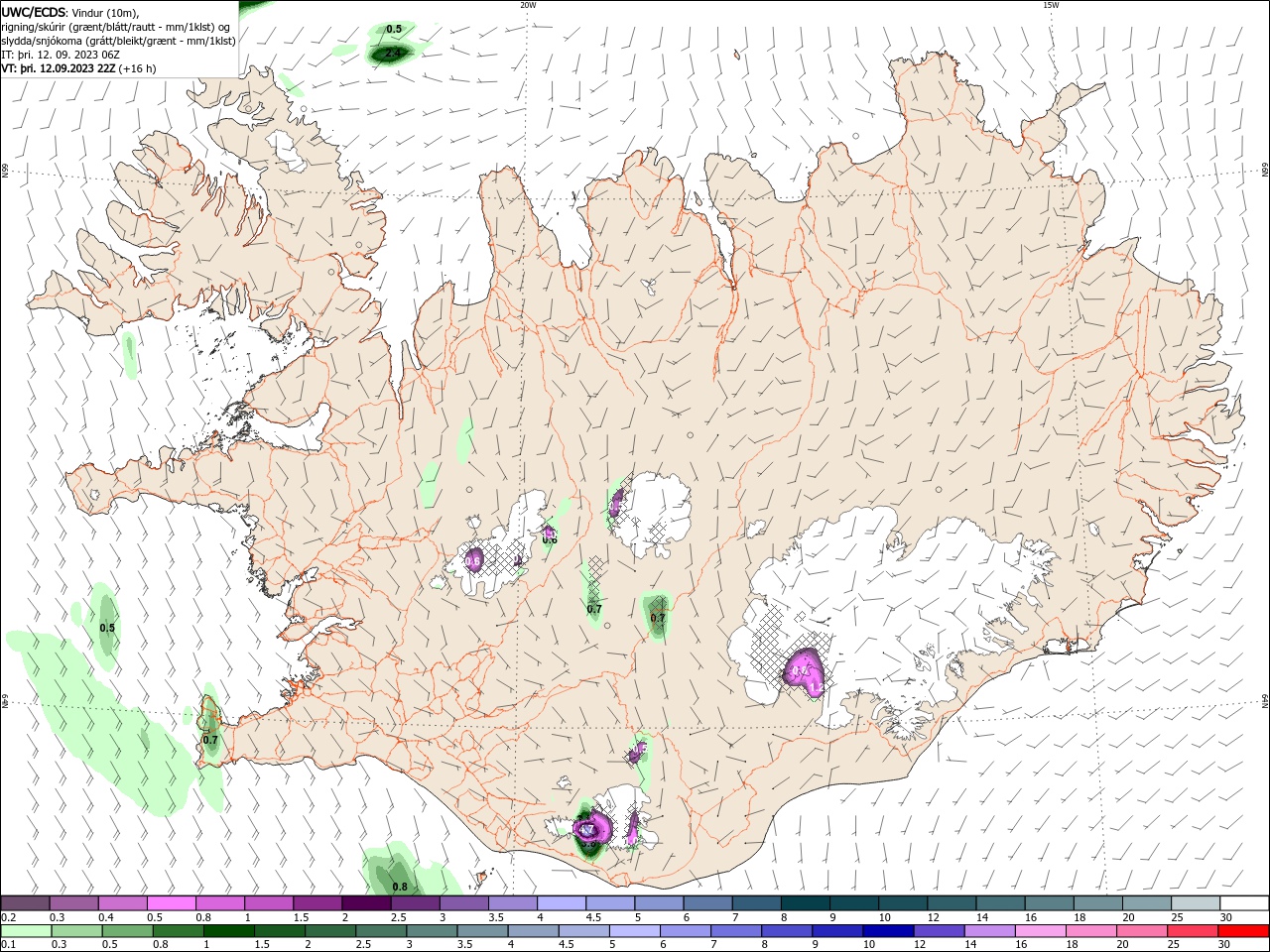The width and height of the screenshot is (1270, 952).
Task: Pick the 3–3.5 grey-teal rain swatch
Action: click(x=432, y=931)
